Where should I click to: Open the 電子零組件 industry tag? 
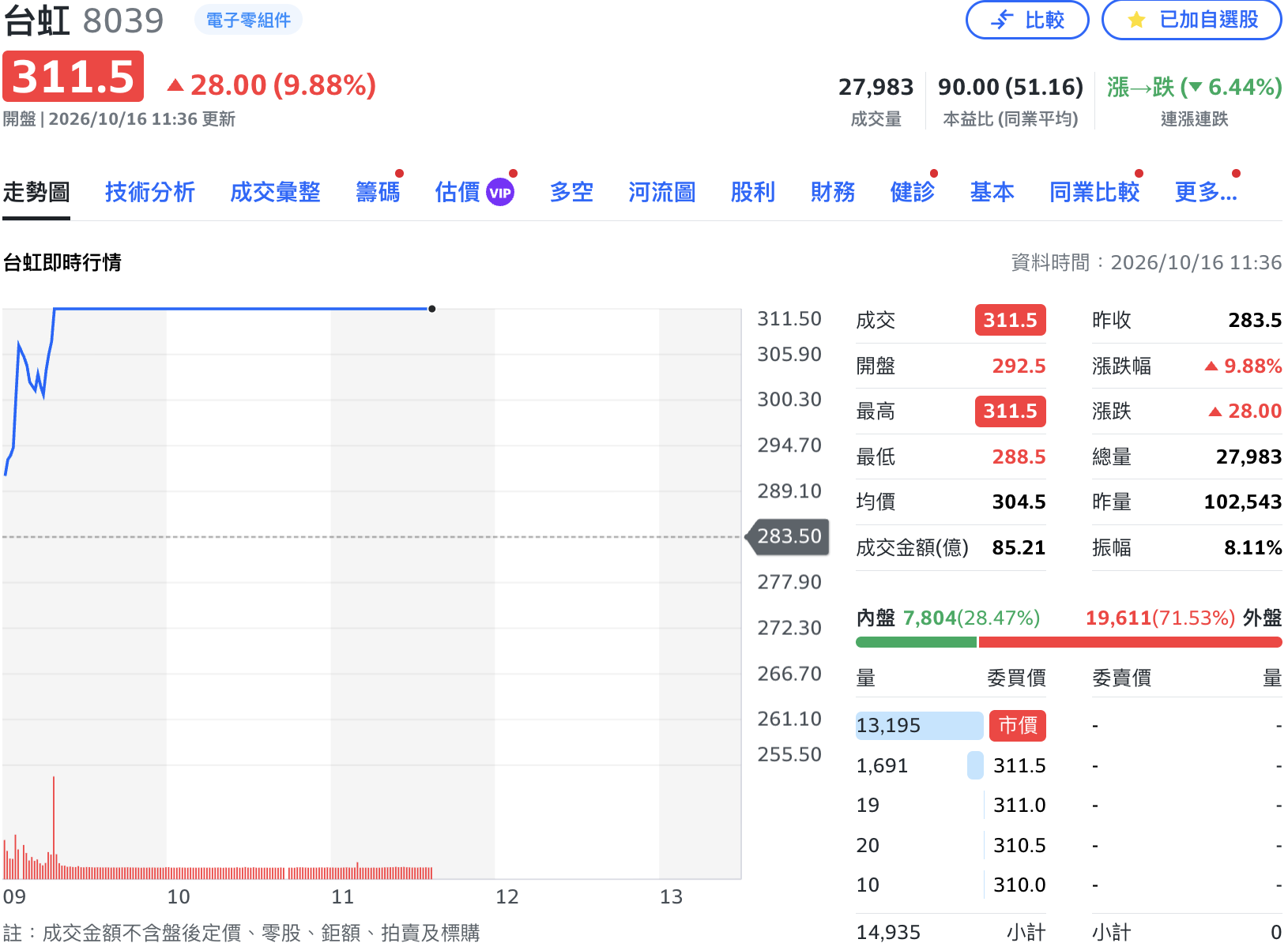(248, 20)
